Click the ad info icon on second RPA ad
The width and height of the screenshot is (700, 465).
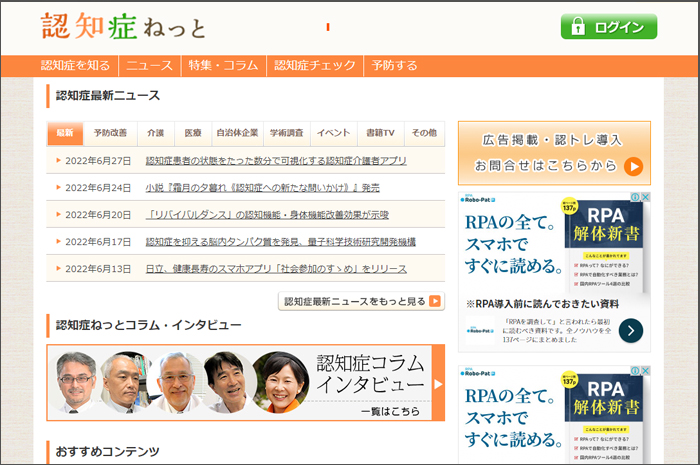point(636,370)
